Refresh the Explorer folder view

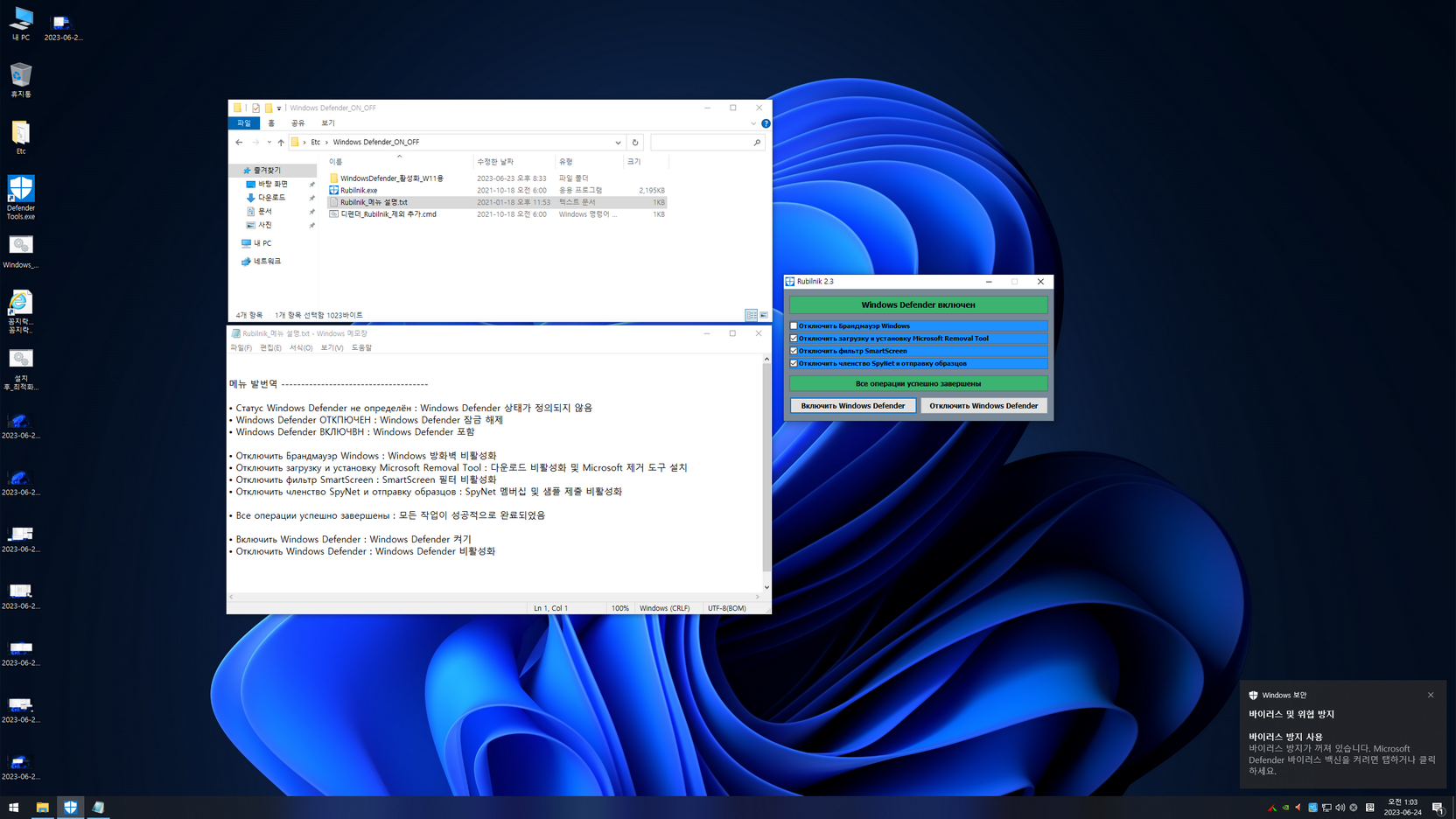(x=635, y=143)
